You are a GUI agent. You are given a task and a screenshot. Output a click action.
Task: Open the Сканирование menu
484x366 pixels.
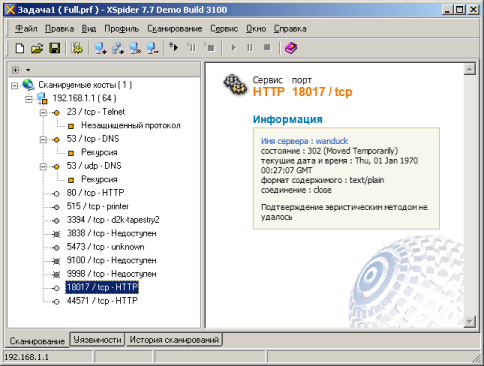(x=175, y=29)
